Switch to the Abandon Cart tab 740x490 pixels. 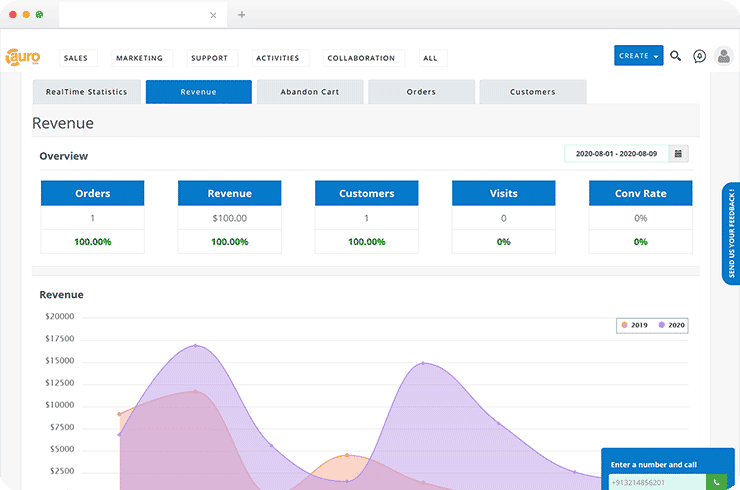pos(309,92)
